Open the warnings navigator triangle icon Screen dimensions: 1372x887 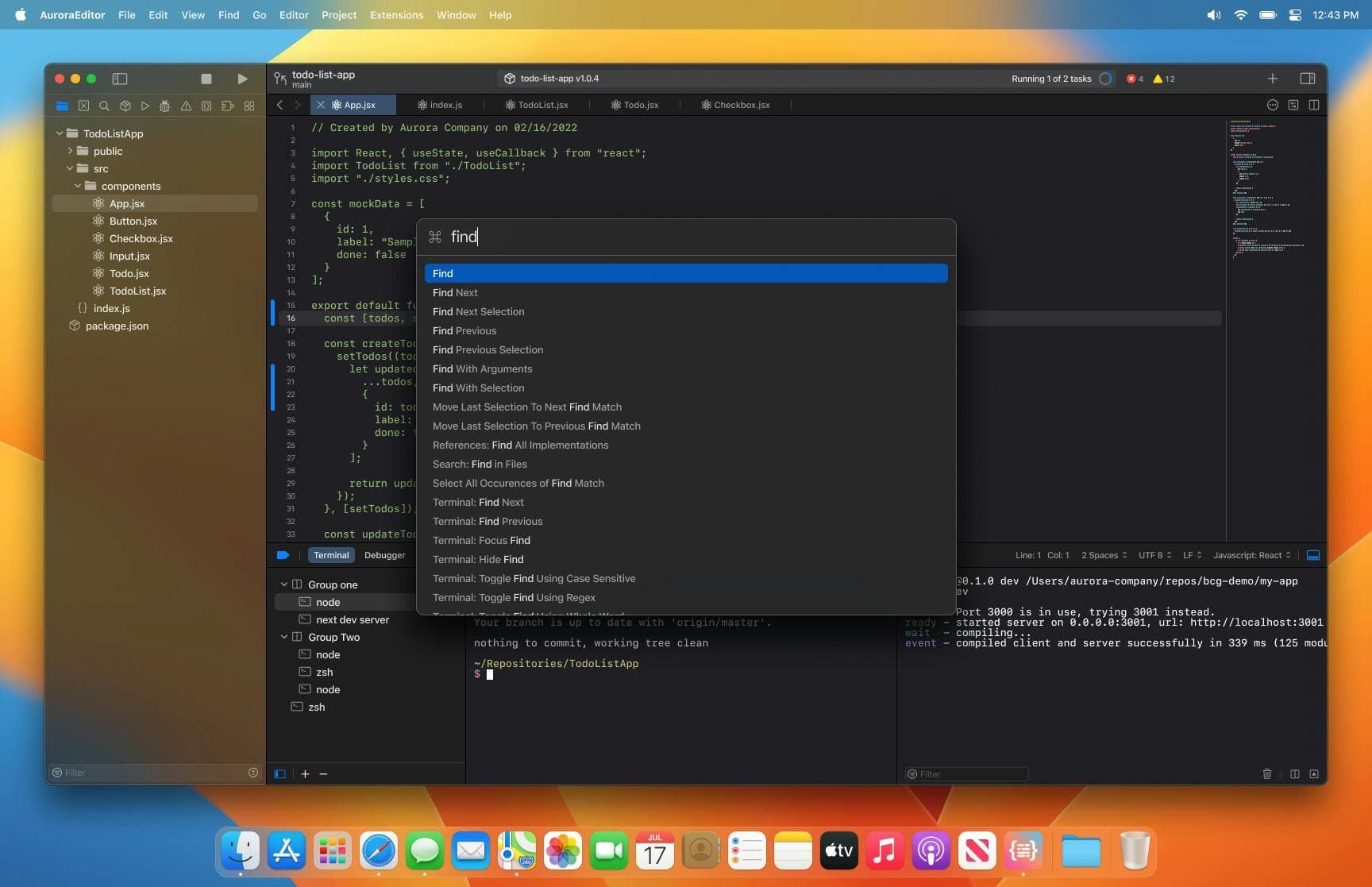(x=186, y=106)
